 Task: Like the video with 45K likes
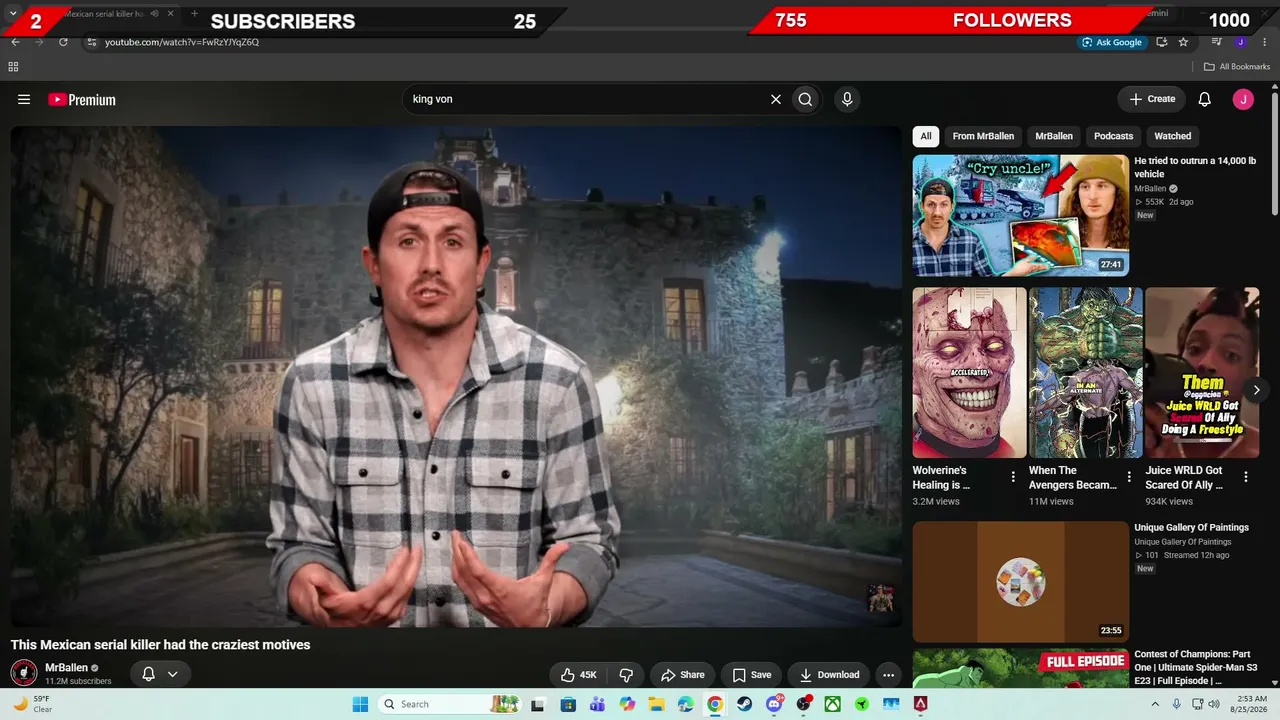[578, 675]
